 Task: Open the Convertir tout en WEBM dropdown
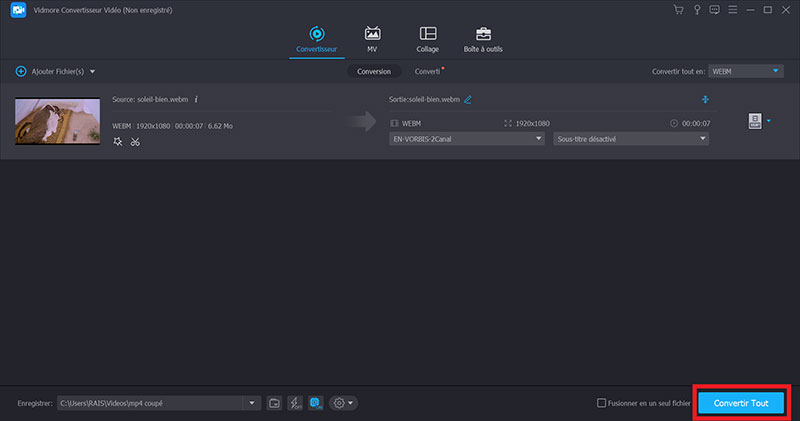[745, 71]
